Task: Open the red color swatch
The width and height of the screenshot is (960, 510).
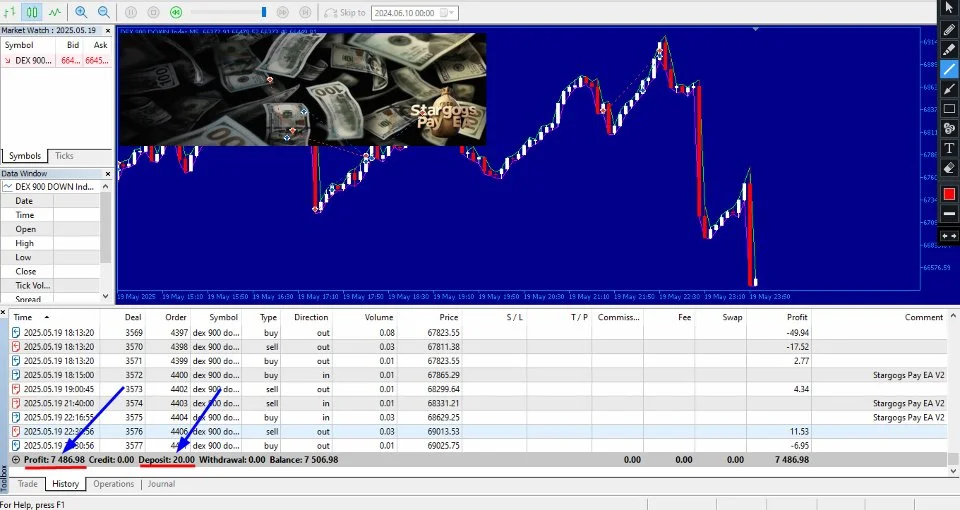Action: pyautogui.click(x=949, y=193)
